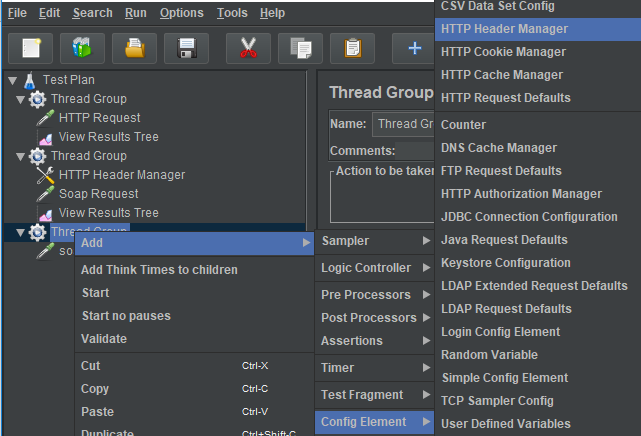Screen dimensions: 641x436
Task: Expand the Post Processors submenu arrow
Action: tap(426, 317)
